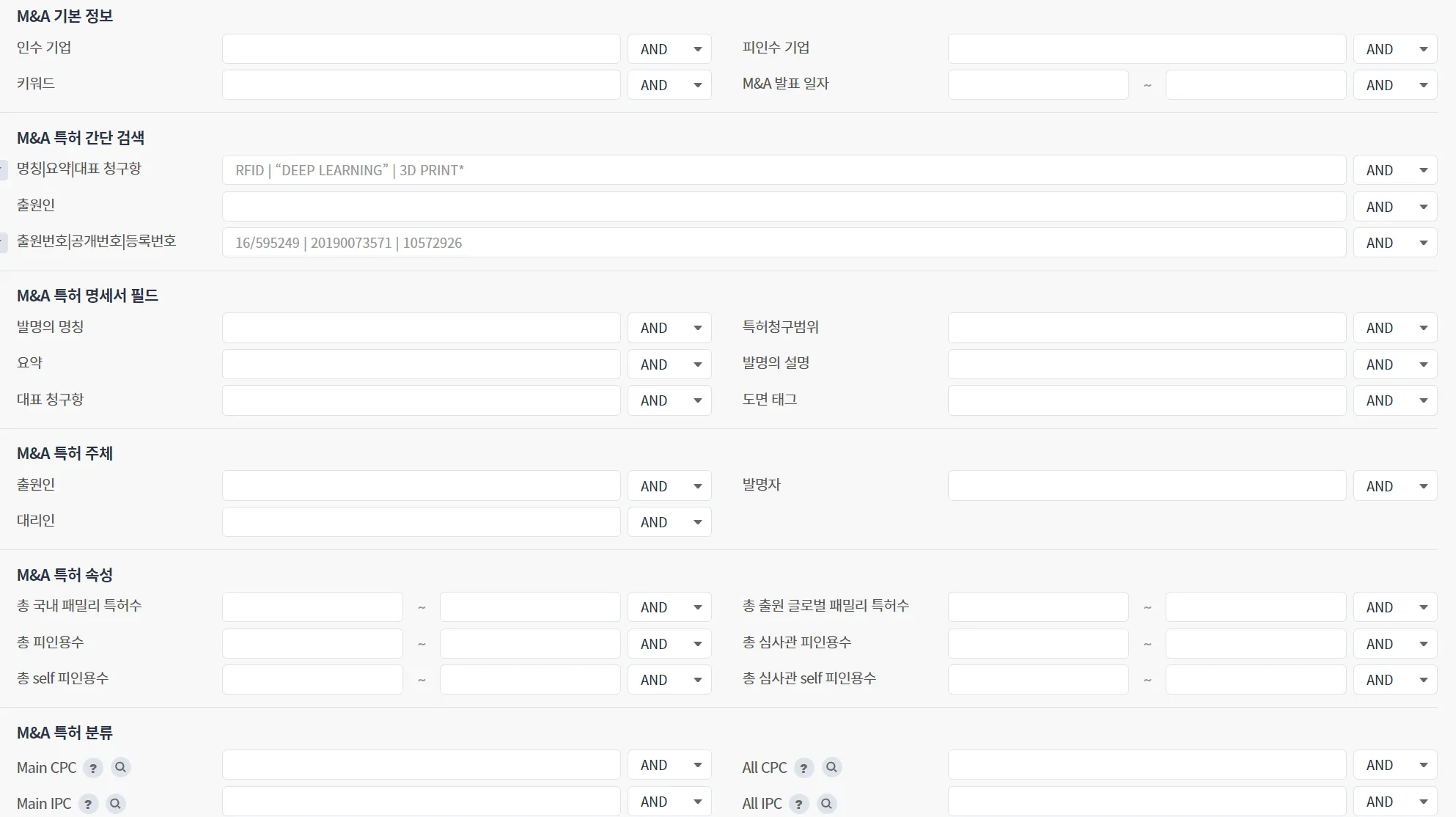Focus the RFID DEEP LEARNING placeholder field
This screenshot has height=817, width=1456.
click(783, 170)
